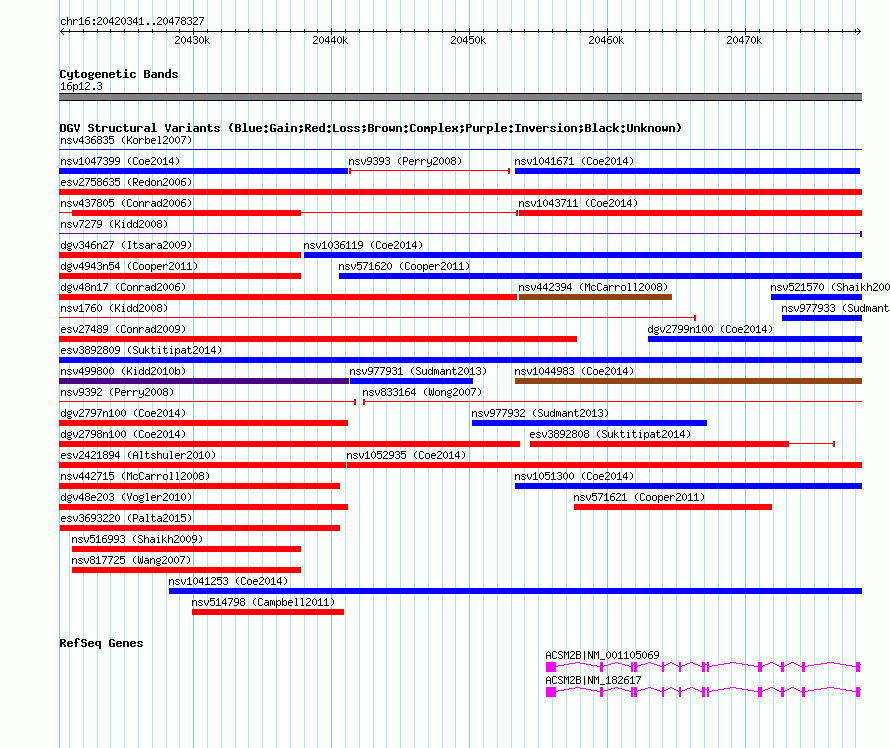This screenshot has height=748, width=890.
Task: Click the nsv7279 (Kidd2008) label
Action: (114, 224)
